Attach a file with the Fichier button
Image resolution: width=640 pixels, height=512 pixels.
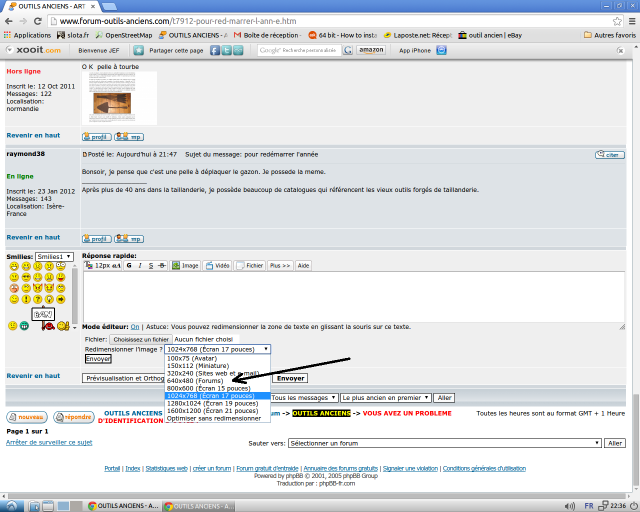click(x=250, y=265)
